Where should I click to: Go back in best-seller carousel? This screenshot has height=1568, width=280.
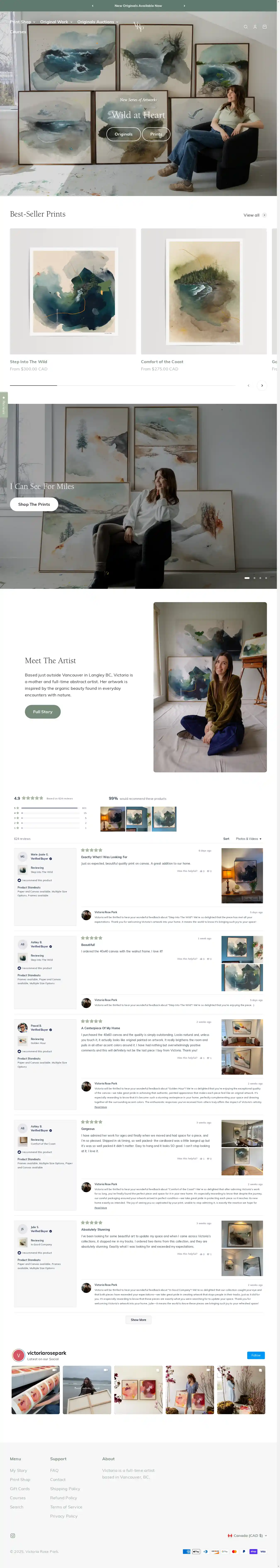tap(248, 385)
